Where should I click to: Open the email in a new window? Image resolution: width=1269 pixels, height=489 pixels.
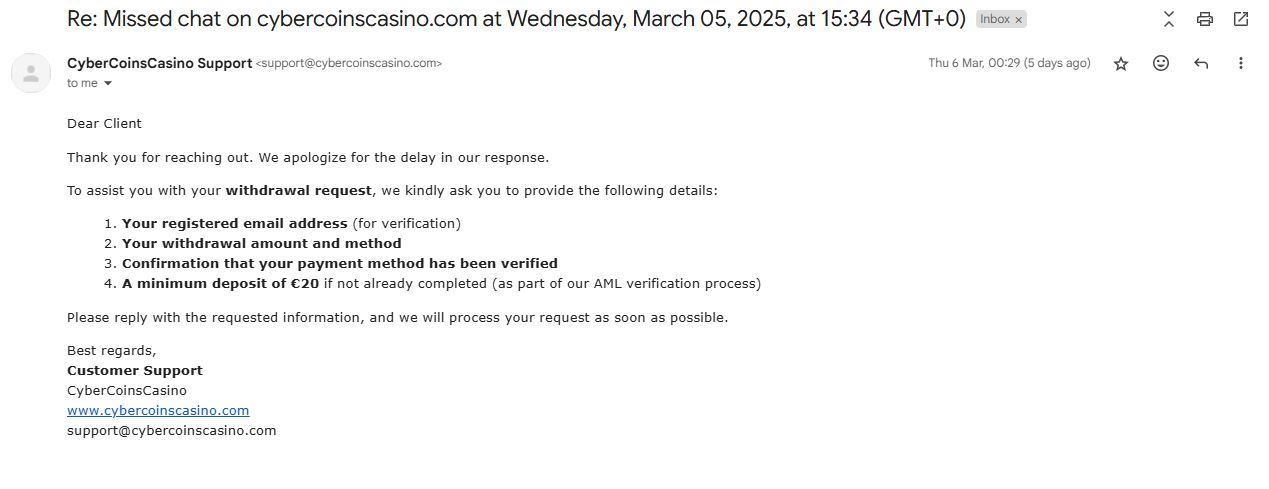(1241, 19)
